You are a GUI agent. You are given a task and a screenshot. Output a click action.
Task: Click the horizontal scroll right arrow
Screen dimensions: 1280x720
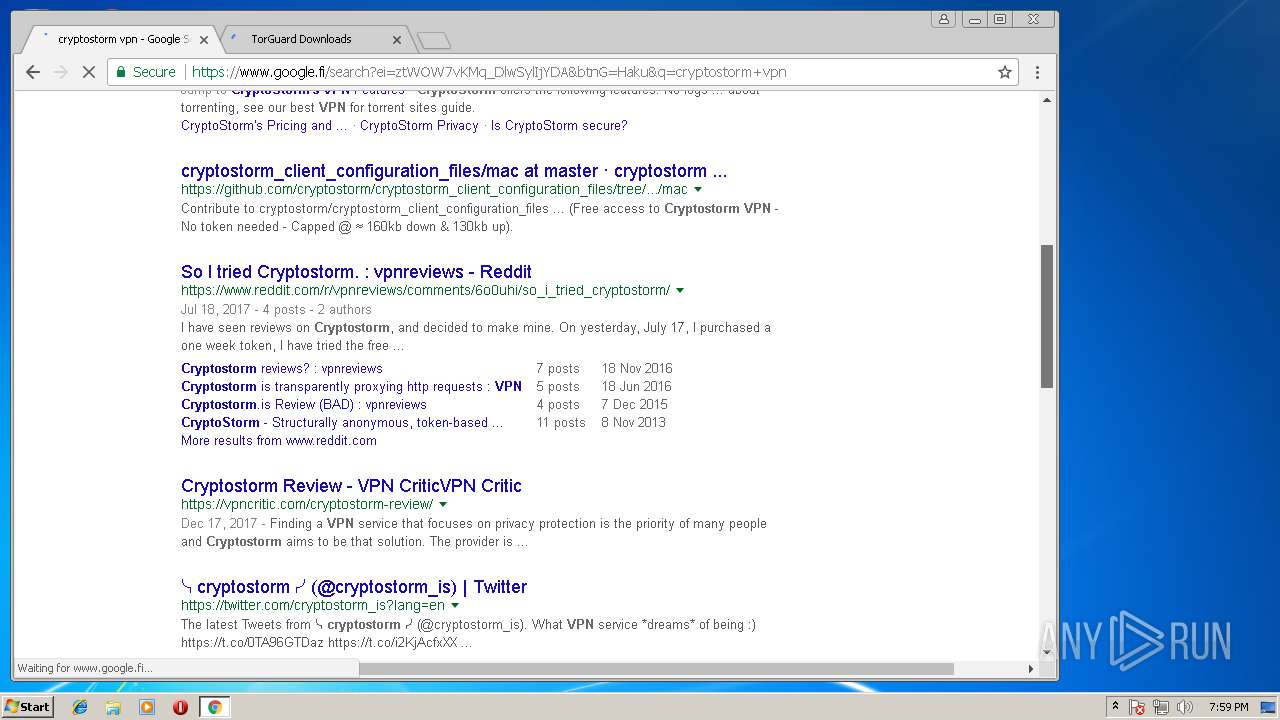tap(1031, 669)
